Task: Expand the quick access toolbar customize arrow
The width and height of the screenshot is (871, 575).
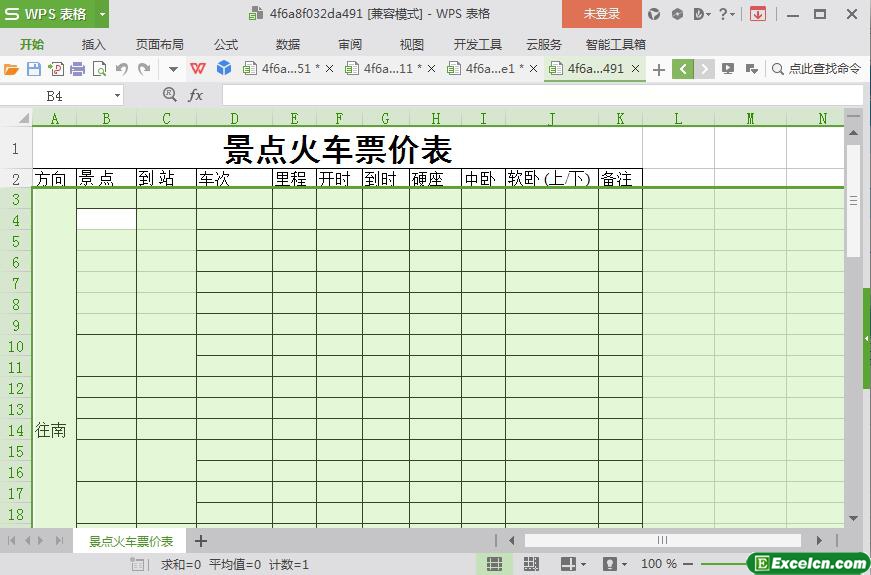Action: [x=173, y=69]
